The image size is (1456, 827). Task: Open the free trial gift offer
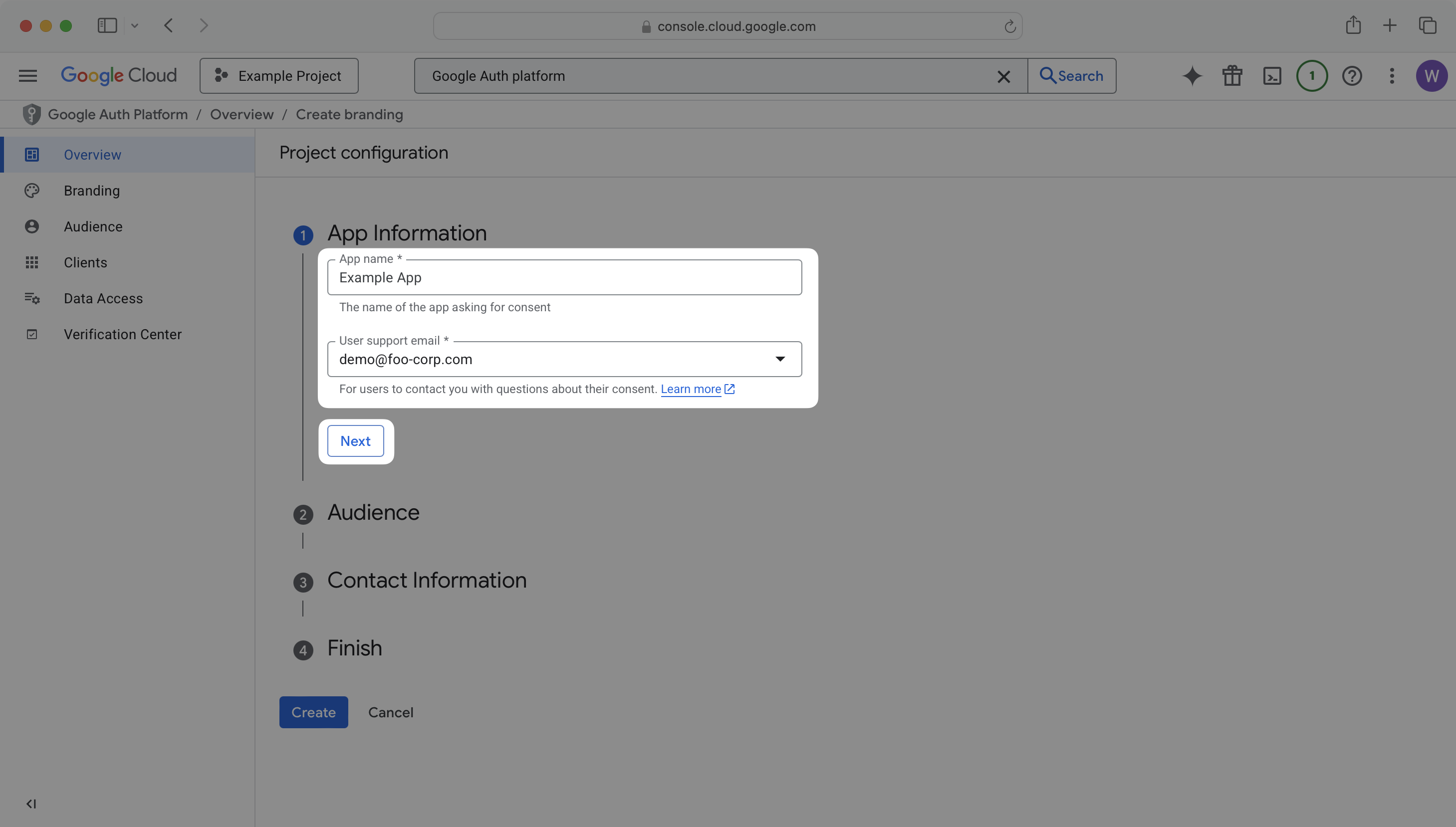[x=1231, y=75]
